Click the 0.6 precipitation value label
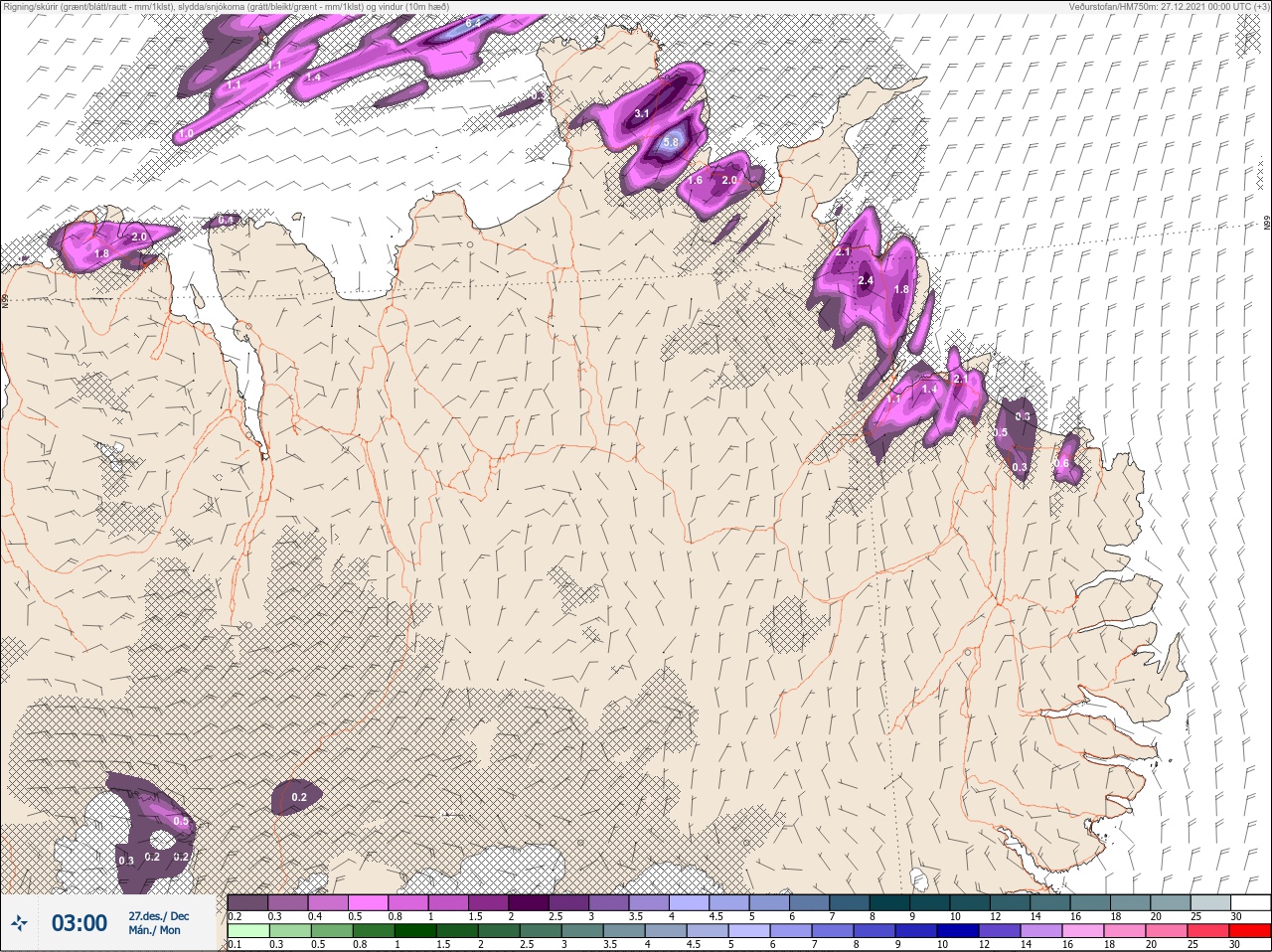 pyautogui.click(x=1061, y=464)
